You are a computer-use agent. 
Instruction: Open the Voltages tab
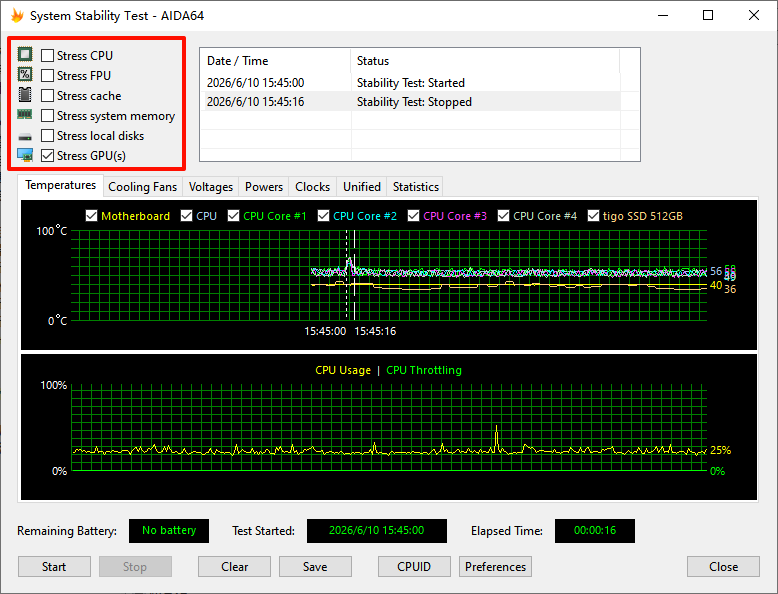[210, 187]
